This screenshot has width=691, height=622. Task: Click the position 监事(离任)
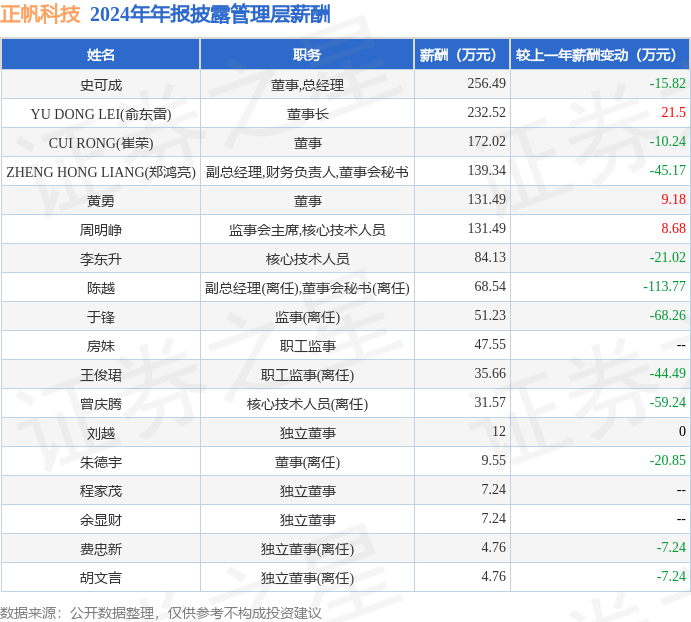tap(307, 317)
